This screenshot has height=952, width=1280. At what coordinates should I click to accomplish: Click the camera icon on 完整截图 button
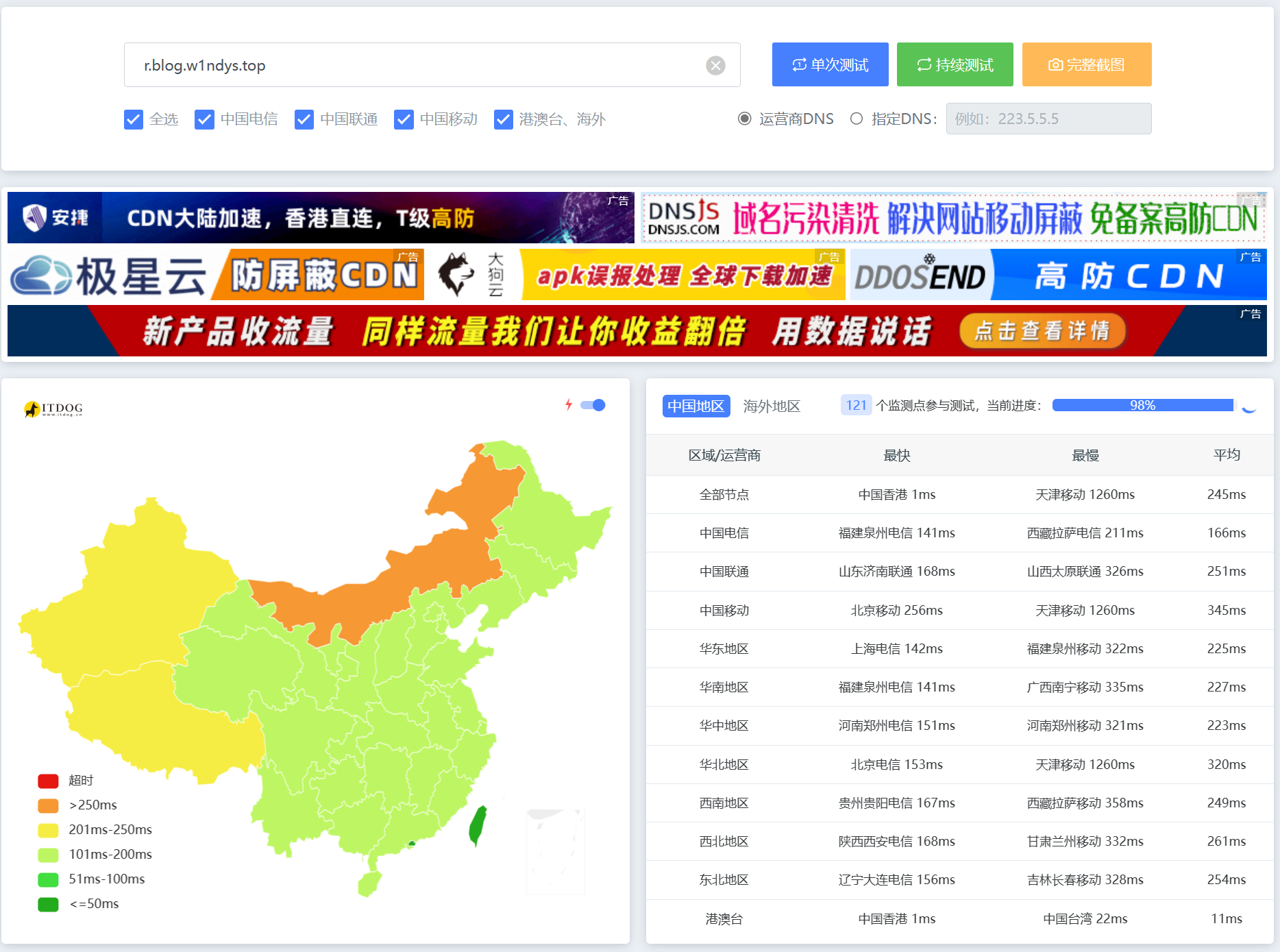point(1055,64)
